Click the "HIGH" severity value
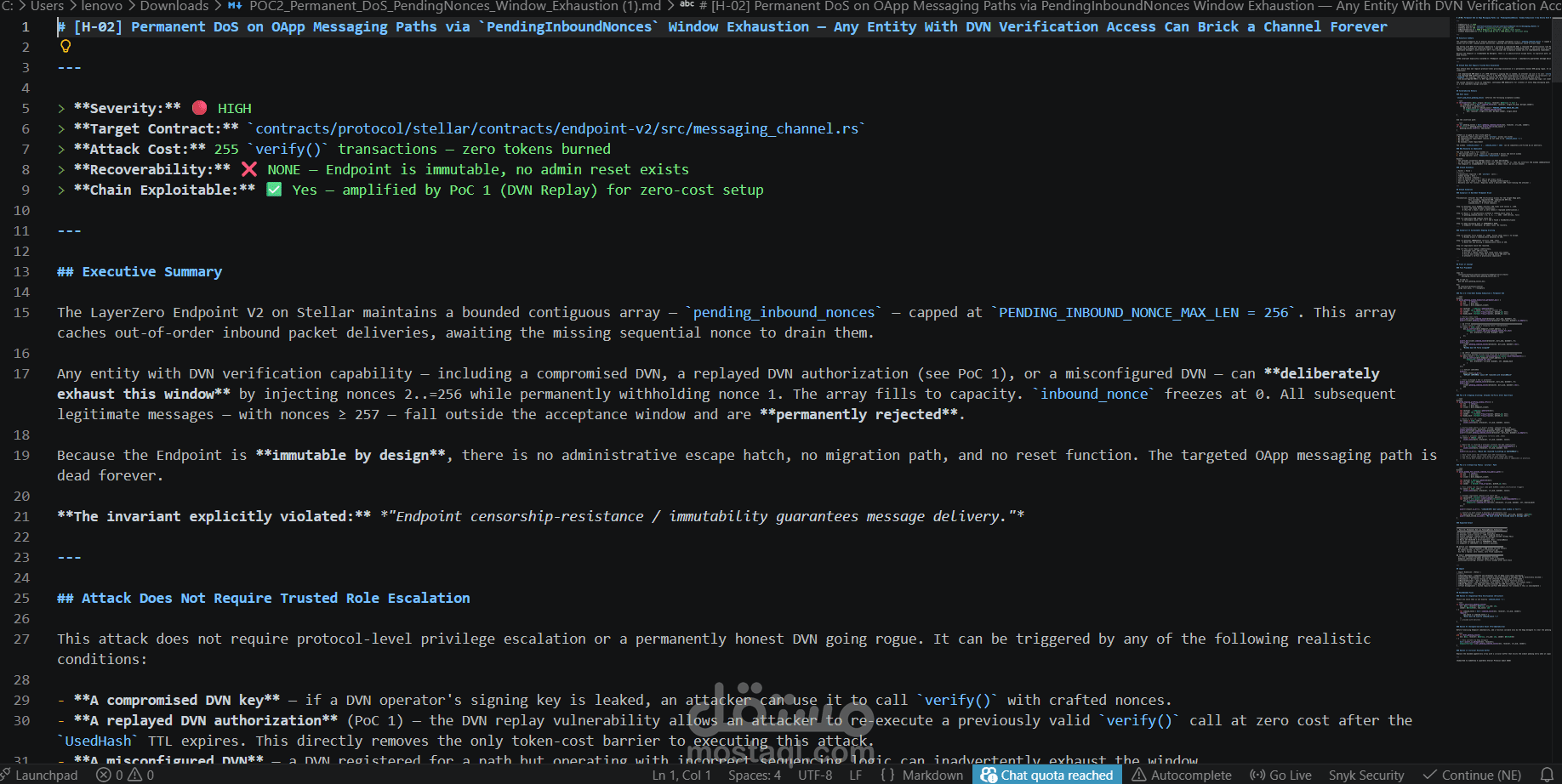This screenshot has width=1562, height=784. pyautogui.click(x=235, y=108)
